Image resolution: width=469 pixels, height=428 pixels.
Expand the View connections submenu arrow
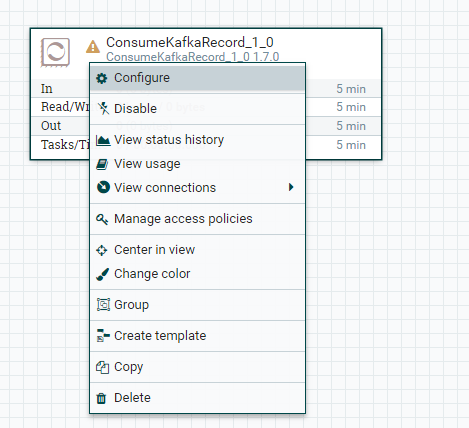pyautogui.click(x=291, y=187)
